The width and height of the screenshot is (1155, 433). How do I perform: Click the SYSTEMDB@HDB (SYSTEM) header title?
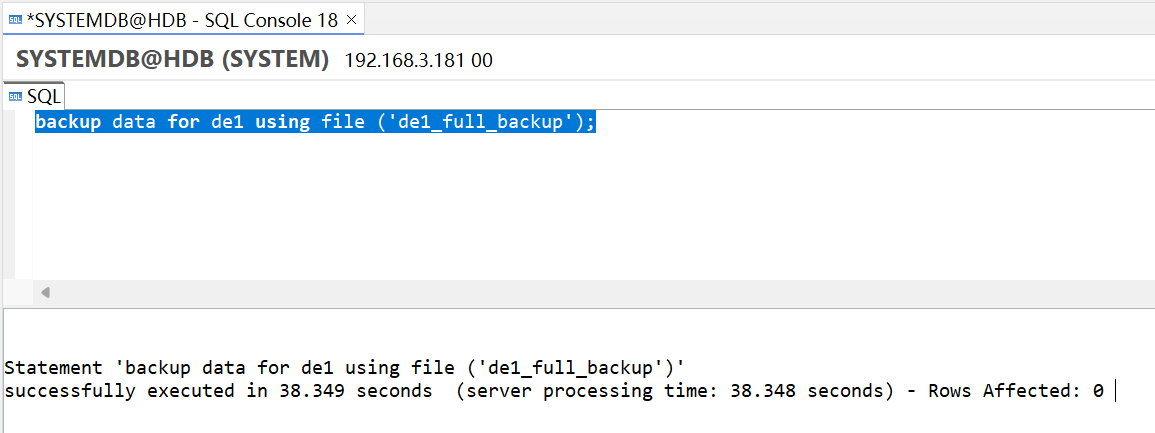pyautogui.click(x=172, y=60)
